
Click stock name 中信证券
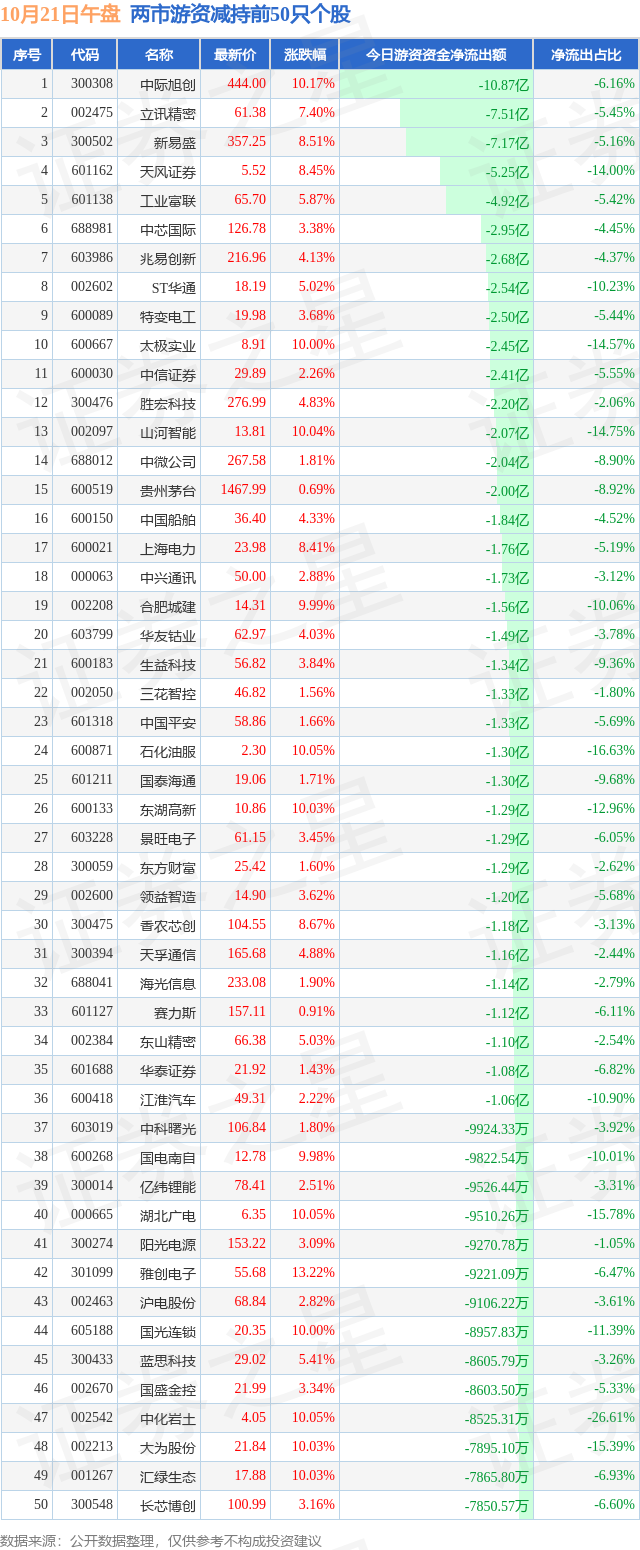[x=168, y=374]
